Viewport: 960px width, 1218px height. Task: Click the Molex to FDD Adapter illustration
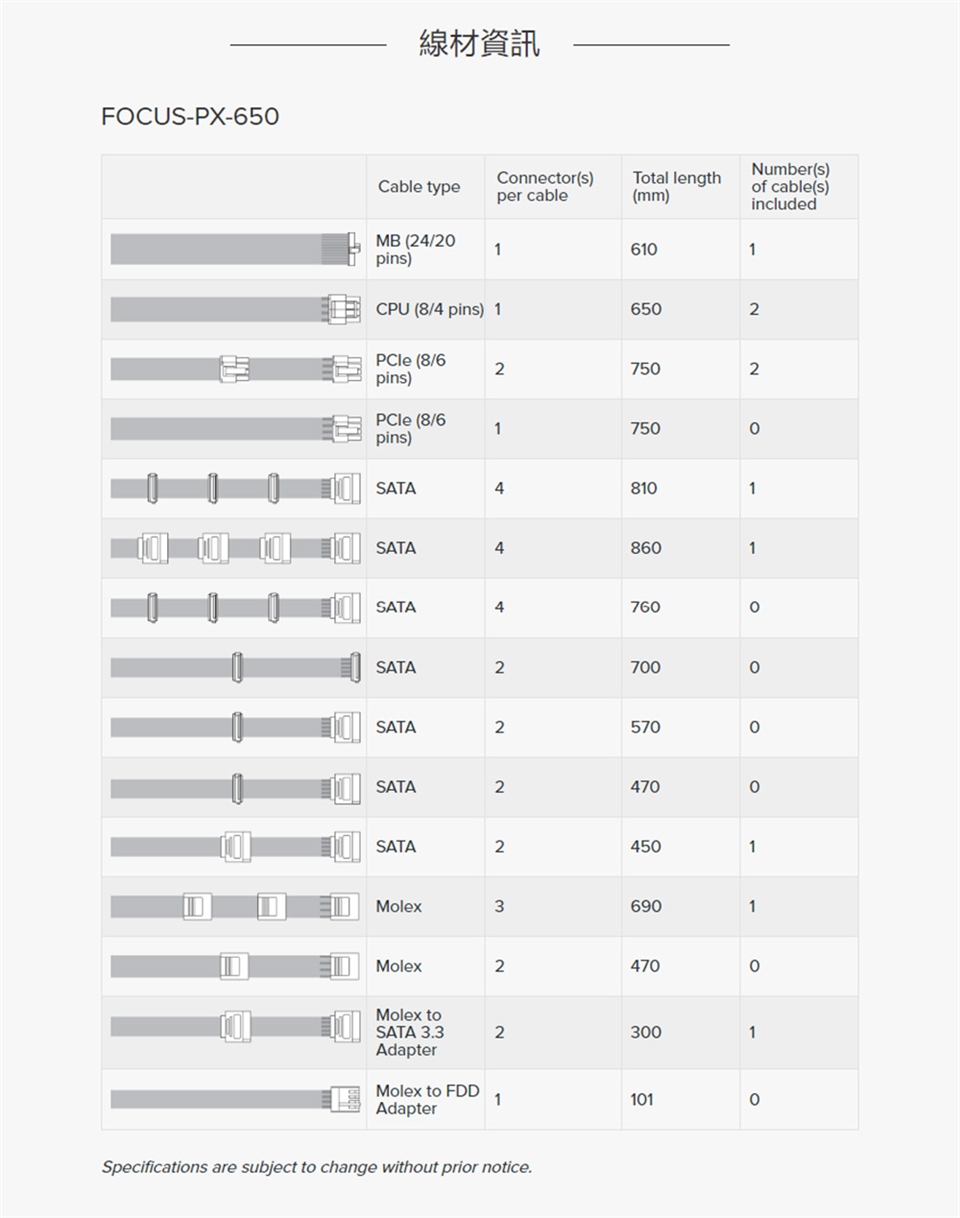[234, 1099]
